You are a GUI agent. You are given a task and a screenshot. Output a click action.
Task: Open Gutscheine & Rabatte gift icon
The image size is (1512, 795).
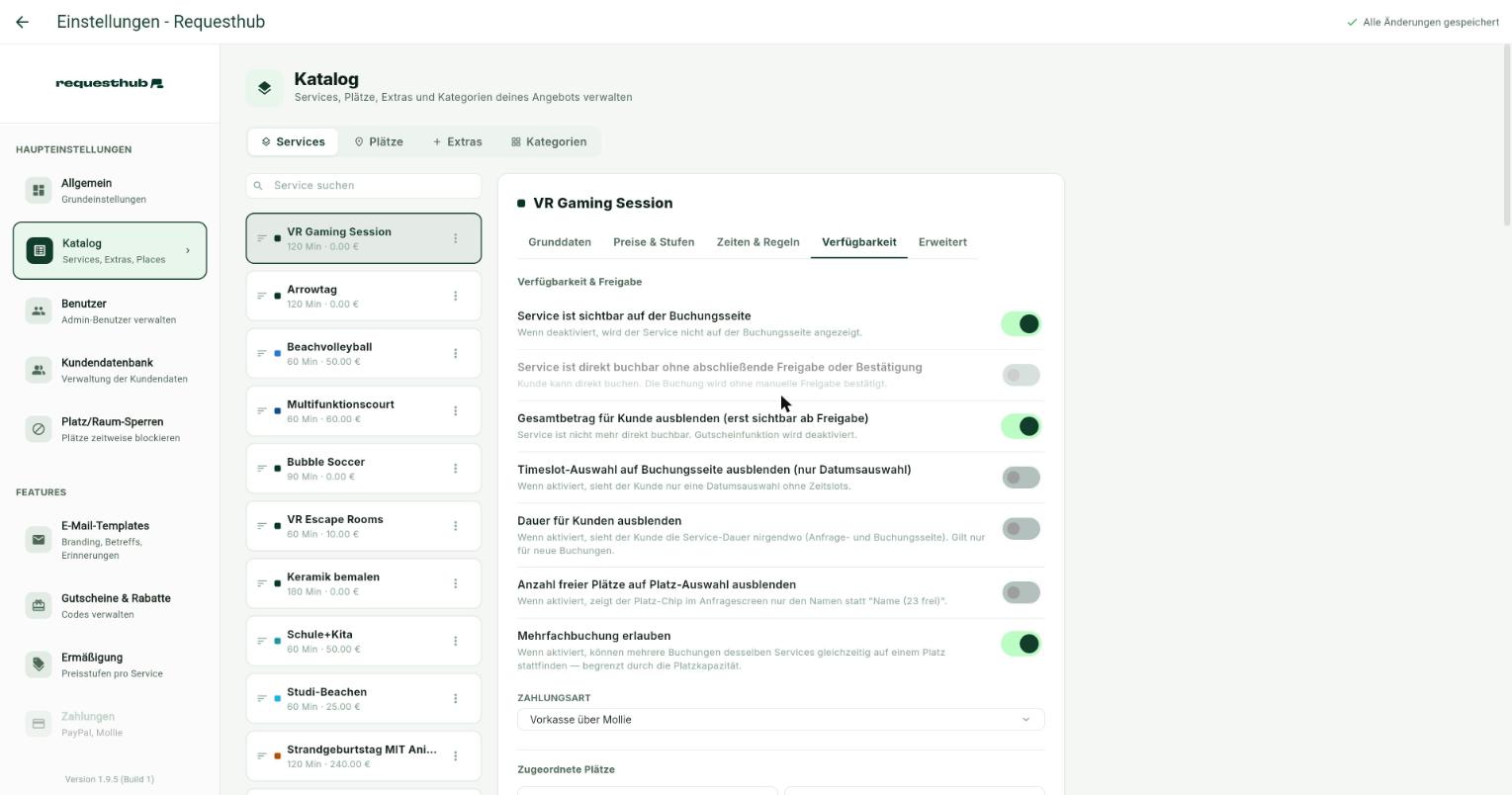click(39, 605)
